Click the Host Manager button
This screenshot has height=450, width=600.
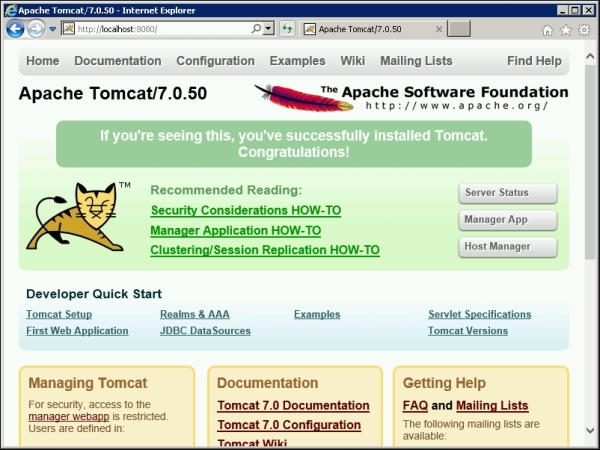coord(508,247)
